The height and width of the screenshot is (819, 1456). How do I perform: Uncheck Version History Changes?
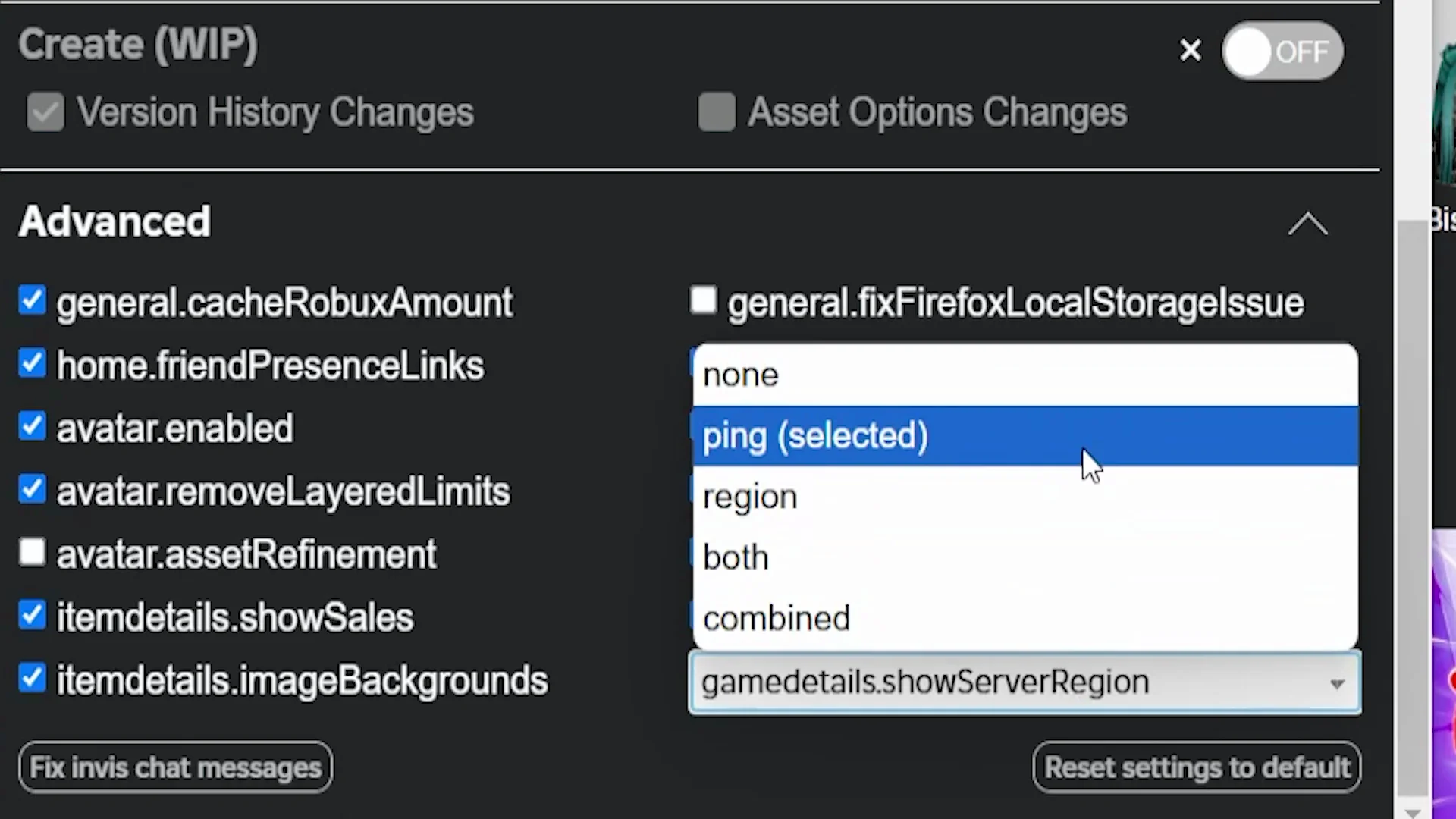pos(45,111)
